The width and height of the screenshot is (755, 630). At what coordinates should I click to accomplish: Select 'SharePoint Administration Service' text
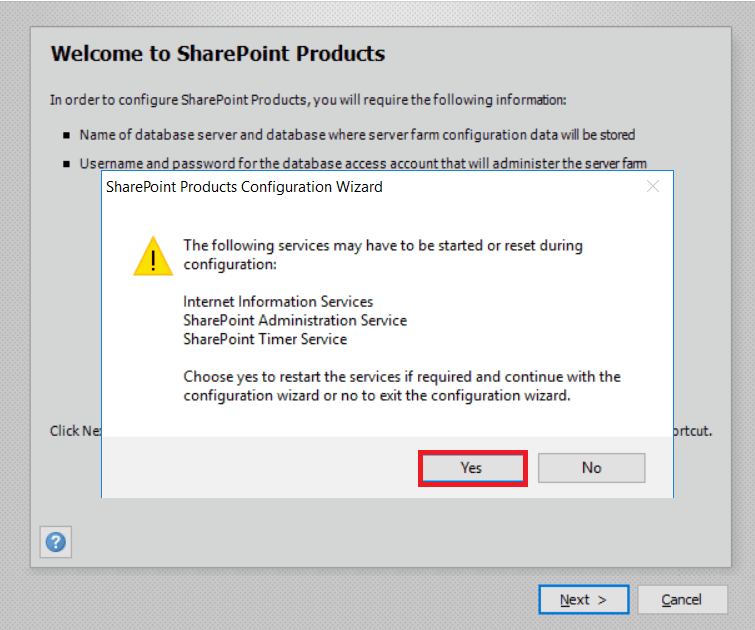(295, 320)
